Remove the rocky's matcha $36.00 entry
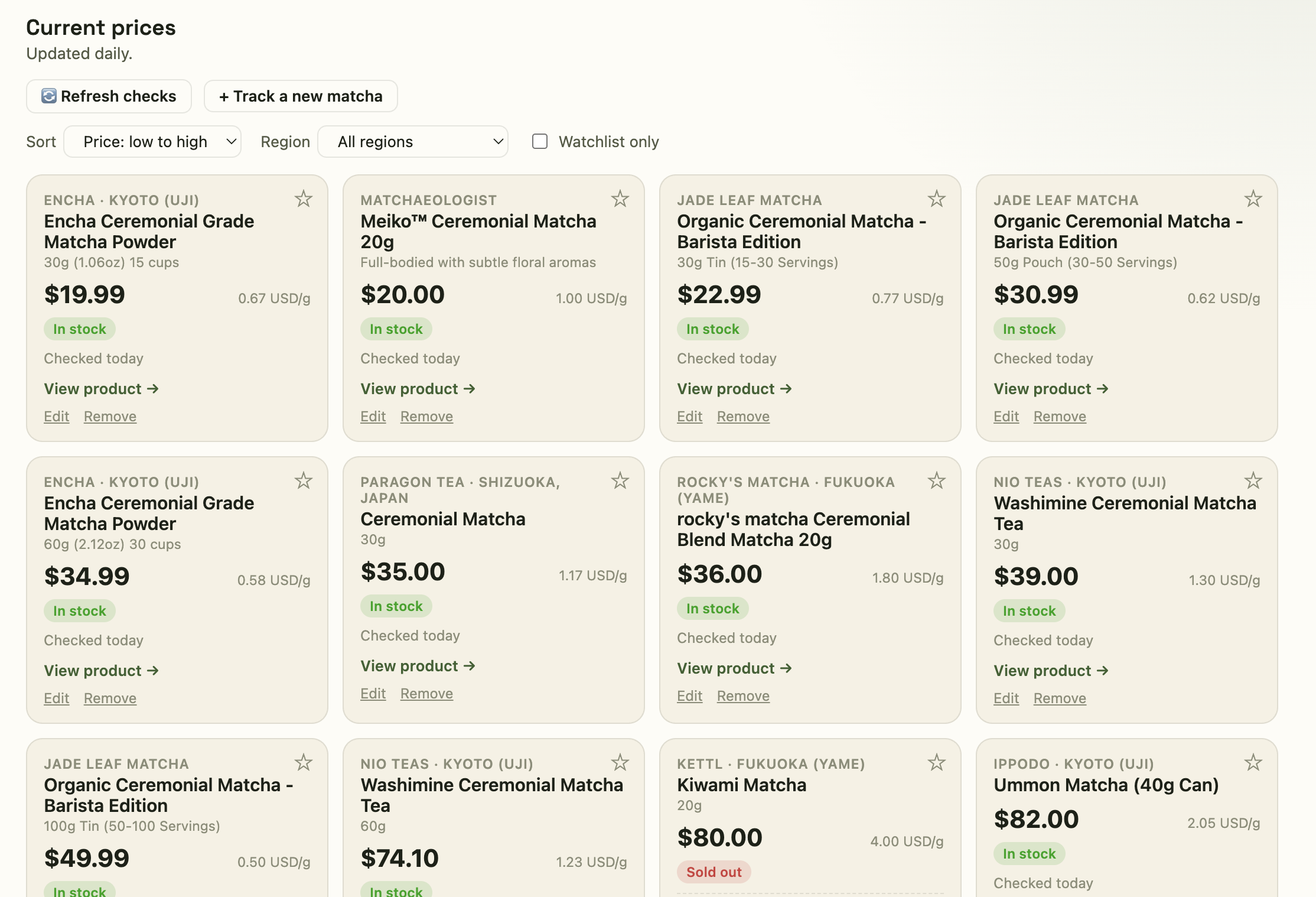1316x897 pixels. (x=743, y=696)
